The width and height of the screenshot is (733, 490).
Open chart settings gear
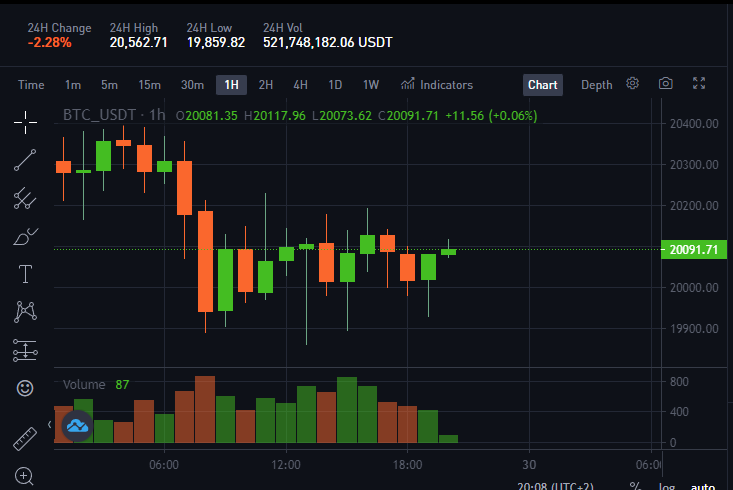tap(632, 83)
